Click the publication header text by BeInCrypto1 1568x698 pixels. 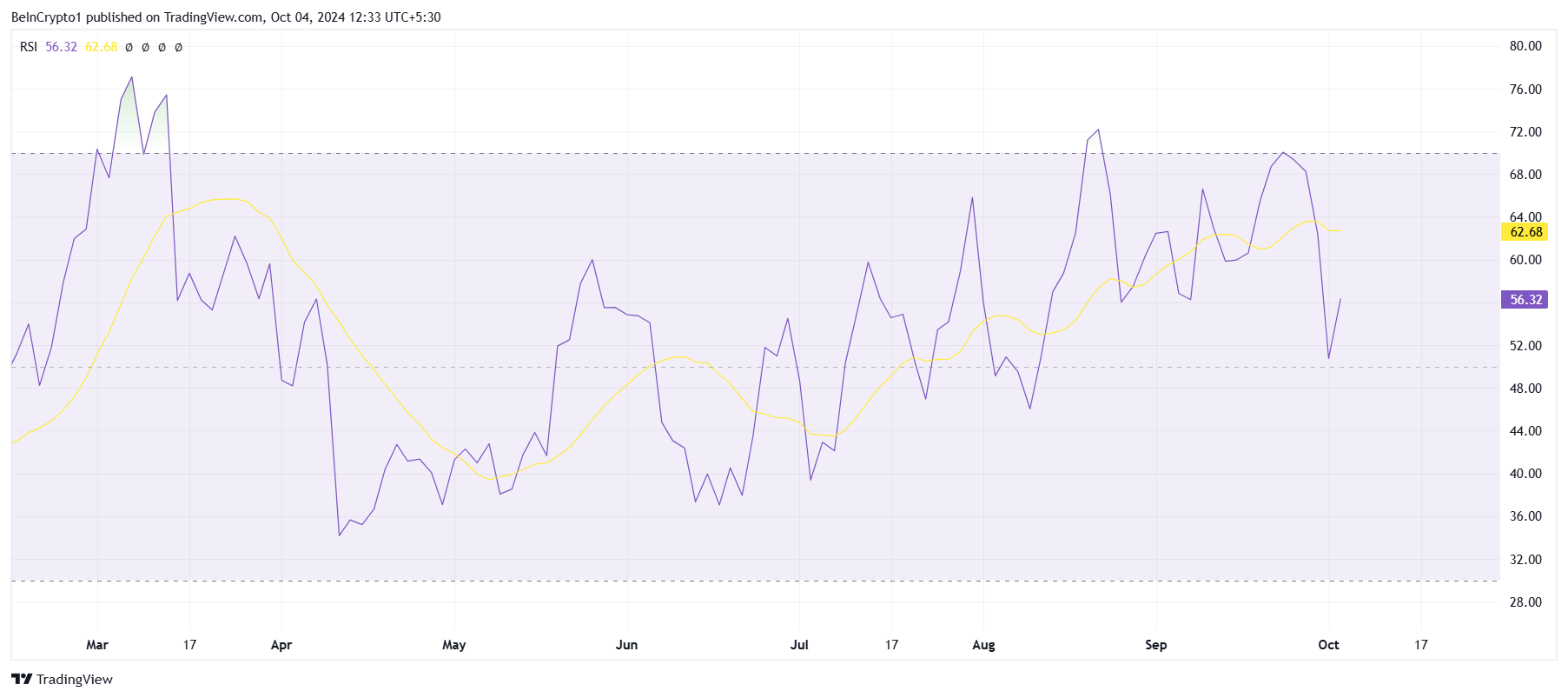click(x=226, y=17)
